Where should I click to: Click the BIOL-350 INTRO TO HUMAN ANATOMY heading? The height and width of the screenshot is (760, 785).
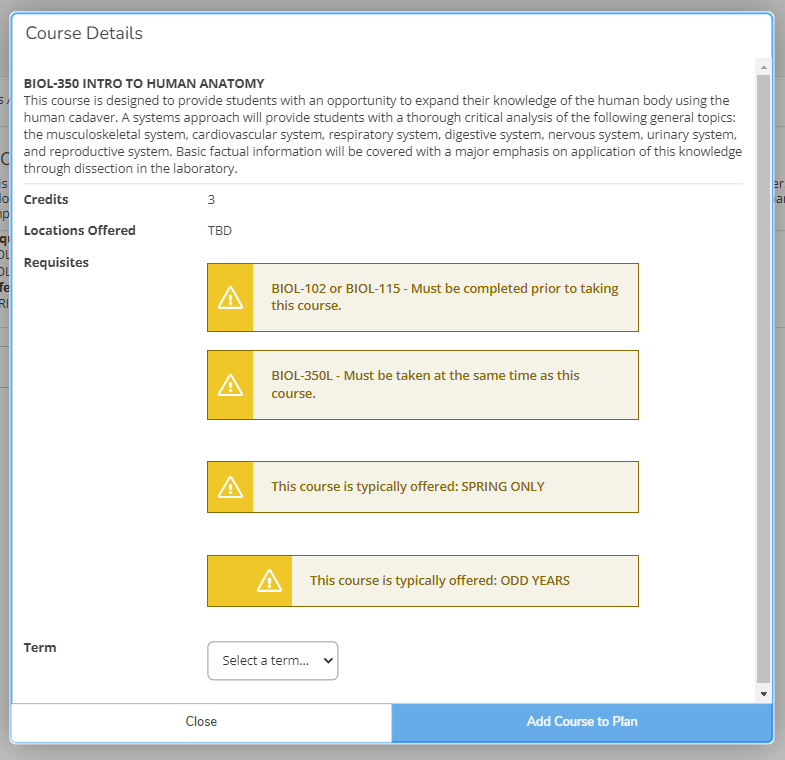[144, 83]
